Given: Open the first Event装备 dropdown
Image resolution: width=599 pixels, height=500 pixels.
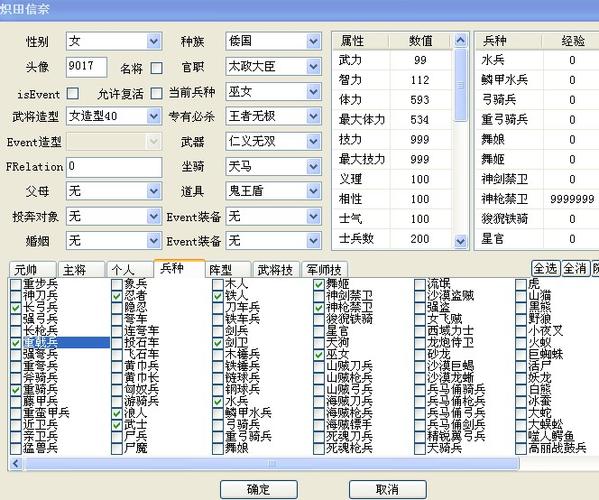Looking at the screenshot, I should 313,217.
